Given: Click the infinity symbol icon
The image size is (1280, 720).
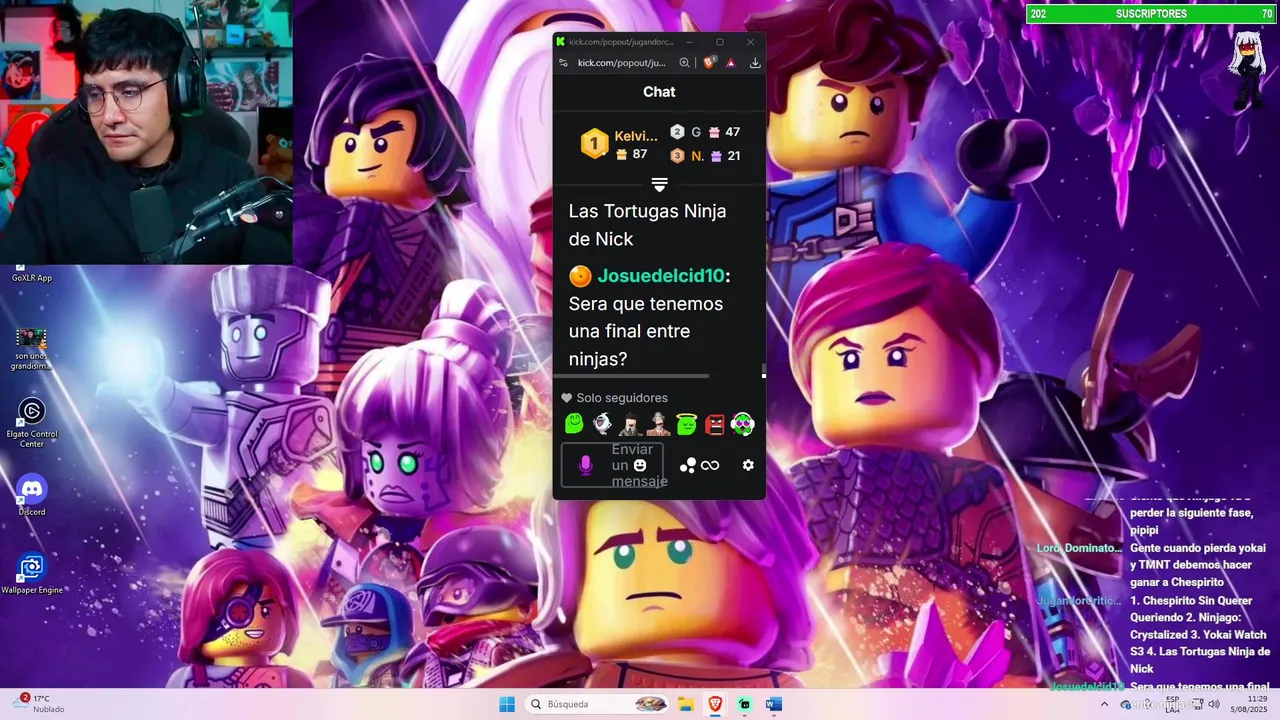Looking at the screenshot, I should pyautogui.click(x=710, y=465).
